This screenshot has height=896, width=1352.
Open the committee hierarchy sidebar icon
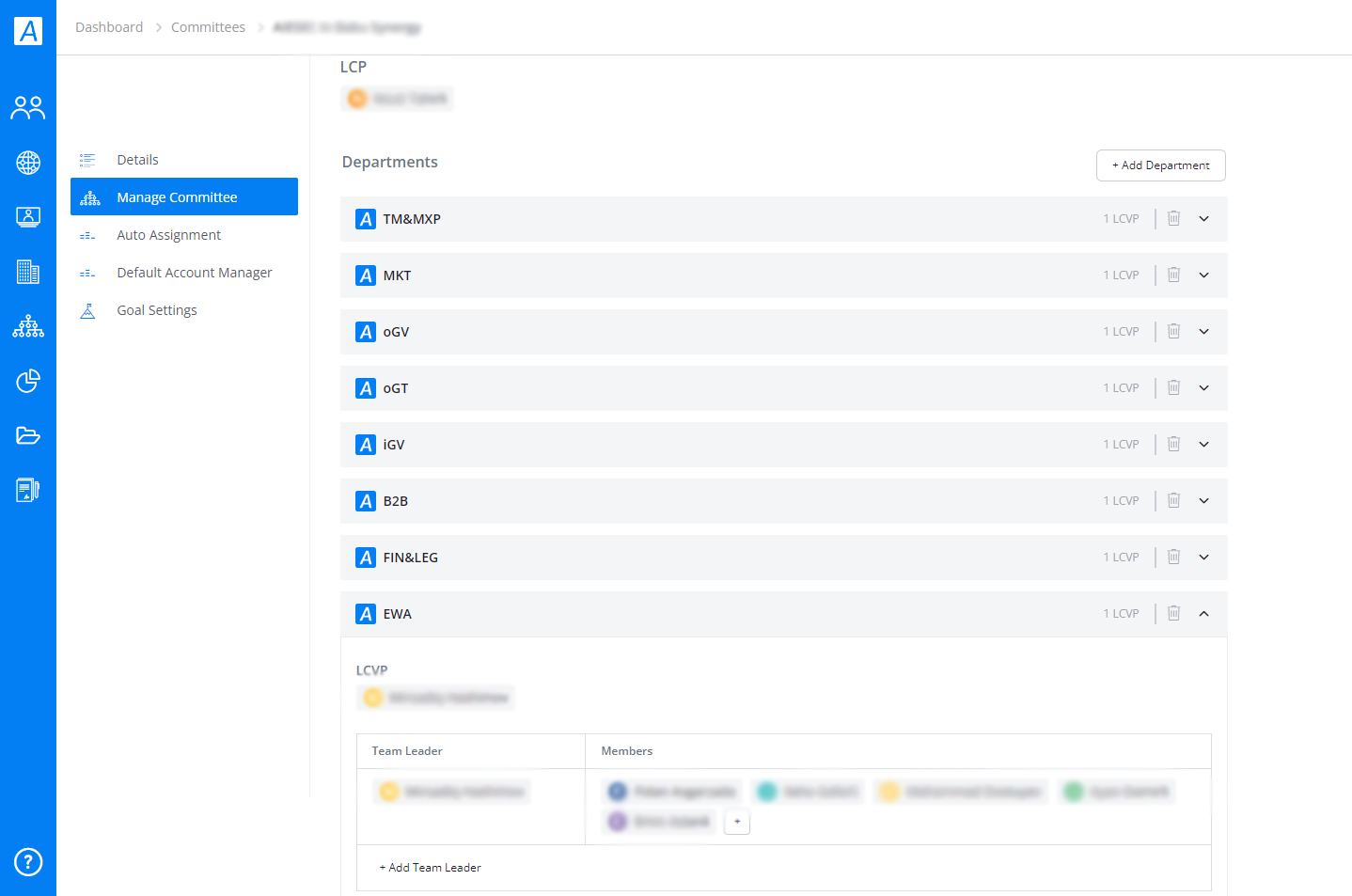(x=28, y=326)
